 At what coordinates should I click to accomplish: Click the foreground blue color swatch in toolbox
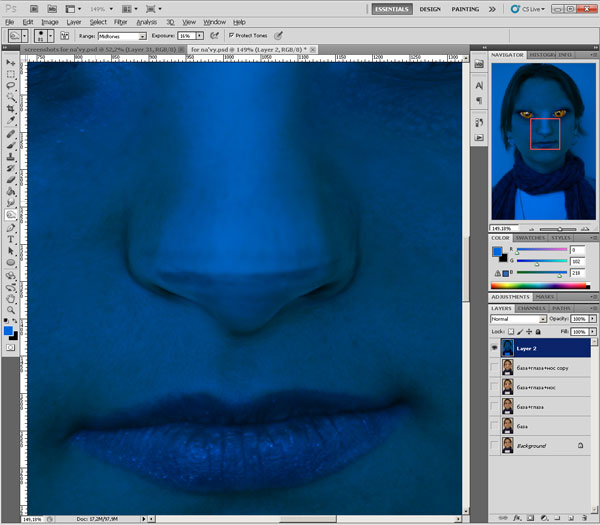pos(9,329)
